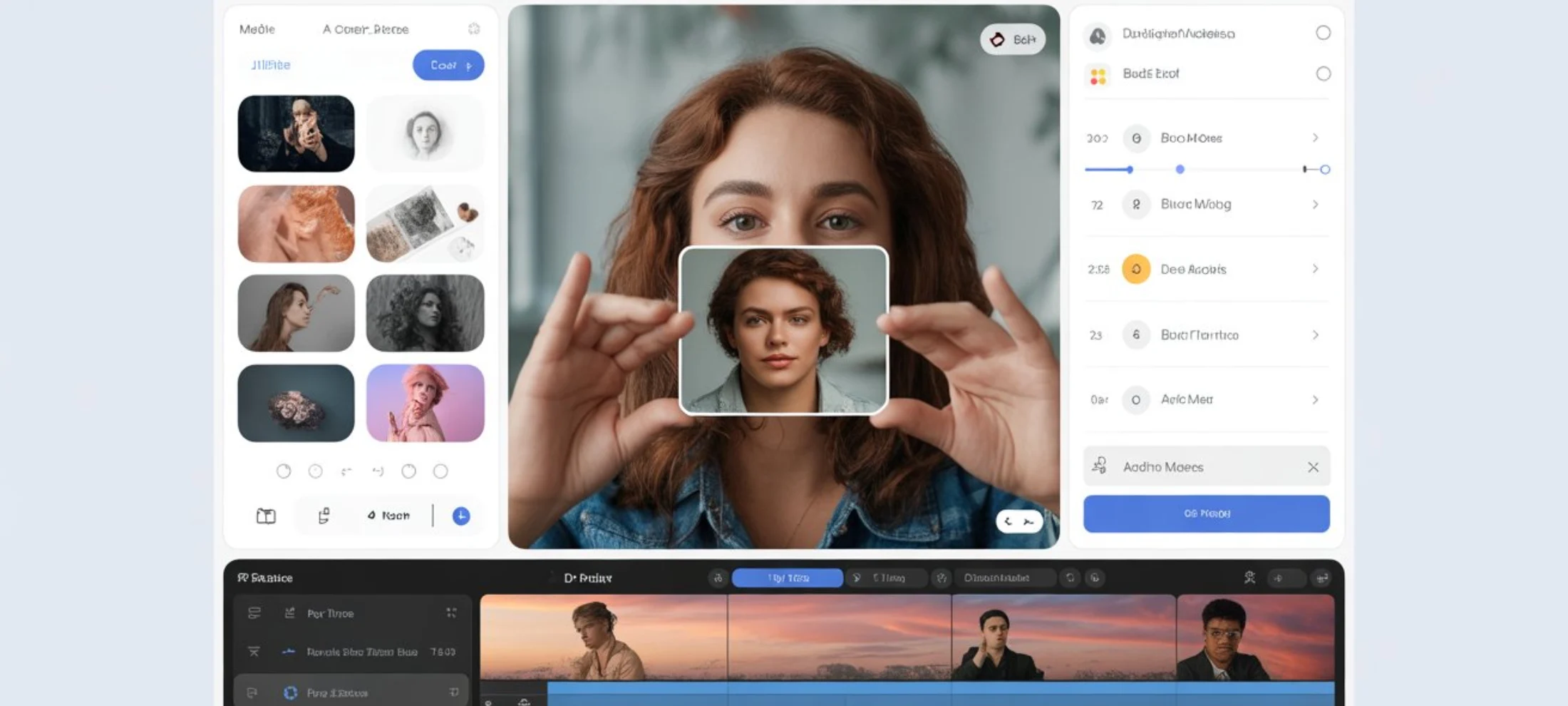This screenshot has width=1568, height=706.
Task: Select the radio button for Dardiigitar
Action: (x=1323, y=33)
